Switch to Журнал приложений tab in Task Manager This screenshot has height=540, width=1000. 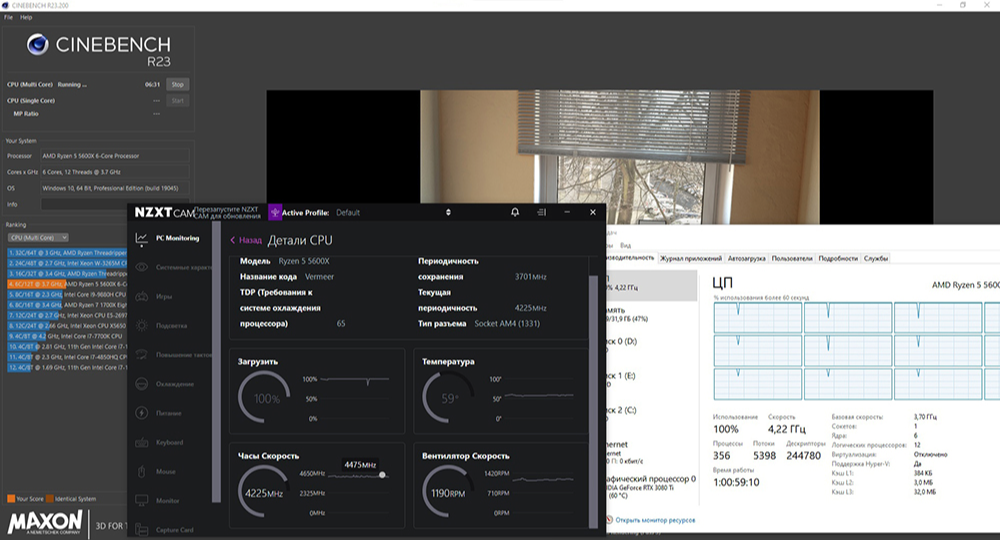[x=691, y=258]
